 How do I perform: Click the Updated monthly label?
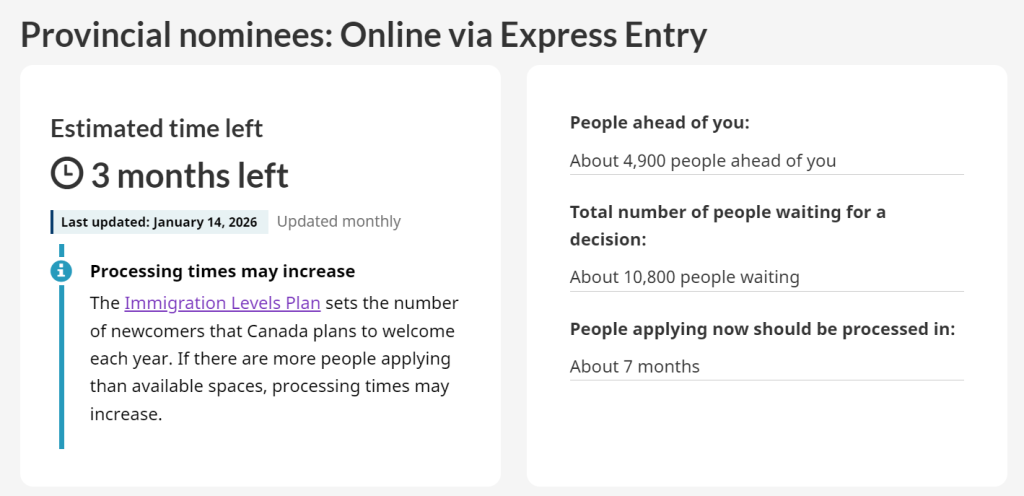tap(338, 221)
